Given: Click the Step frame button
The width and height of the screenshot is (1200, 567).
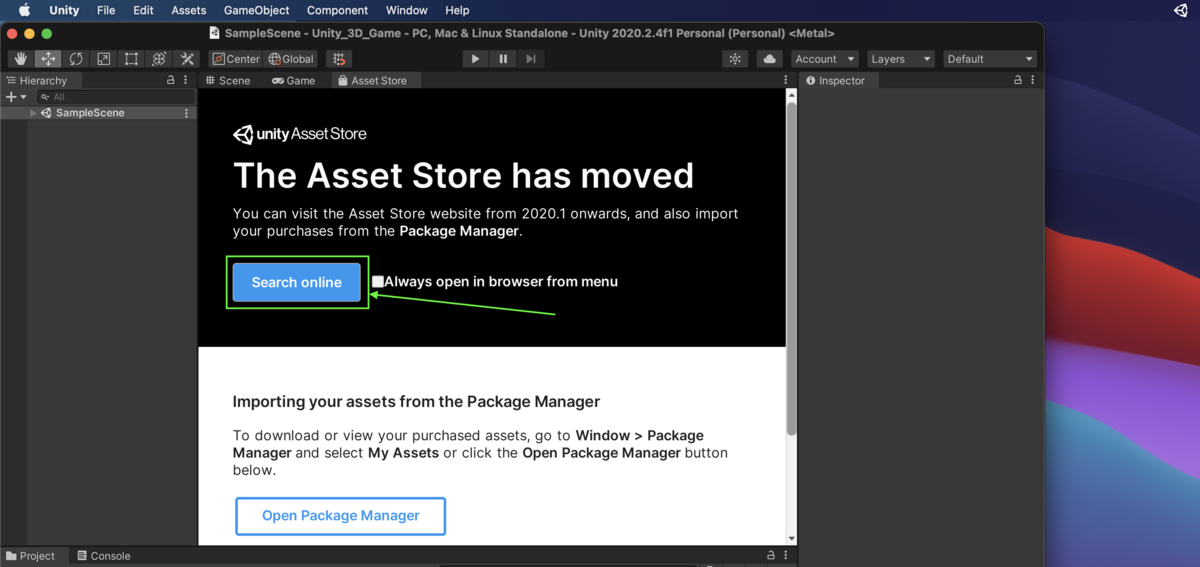Looking at the screenshot, I should [x=531, y=59].
